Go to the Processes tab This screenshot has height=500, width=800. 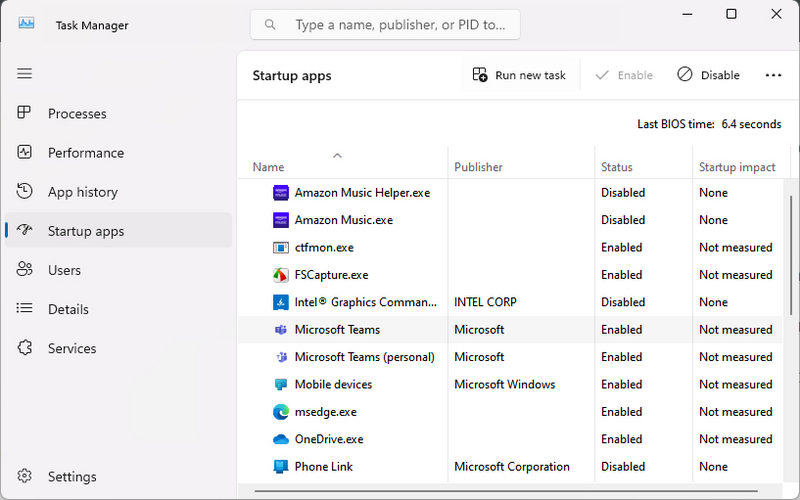click(118, 113)
